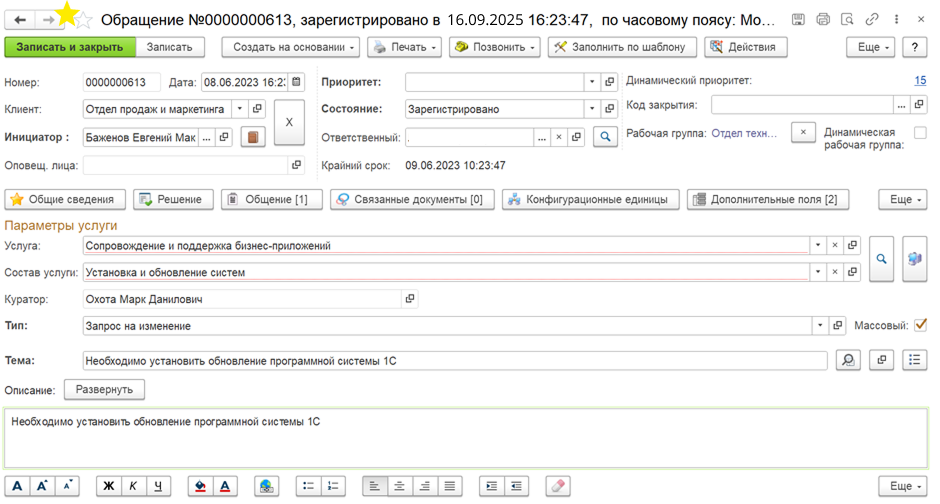The height and width of the screenshot is (504, 940).
Task: Open the three-dots menu in title bar
Action: [896, 20]
